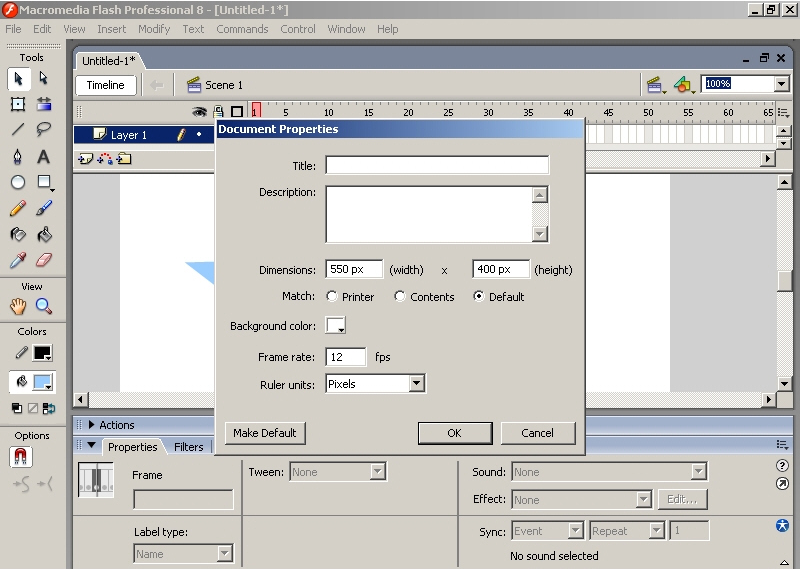Click the Description text area
The width and height of the screenshot is (800, 570).
(429, 214)
